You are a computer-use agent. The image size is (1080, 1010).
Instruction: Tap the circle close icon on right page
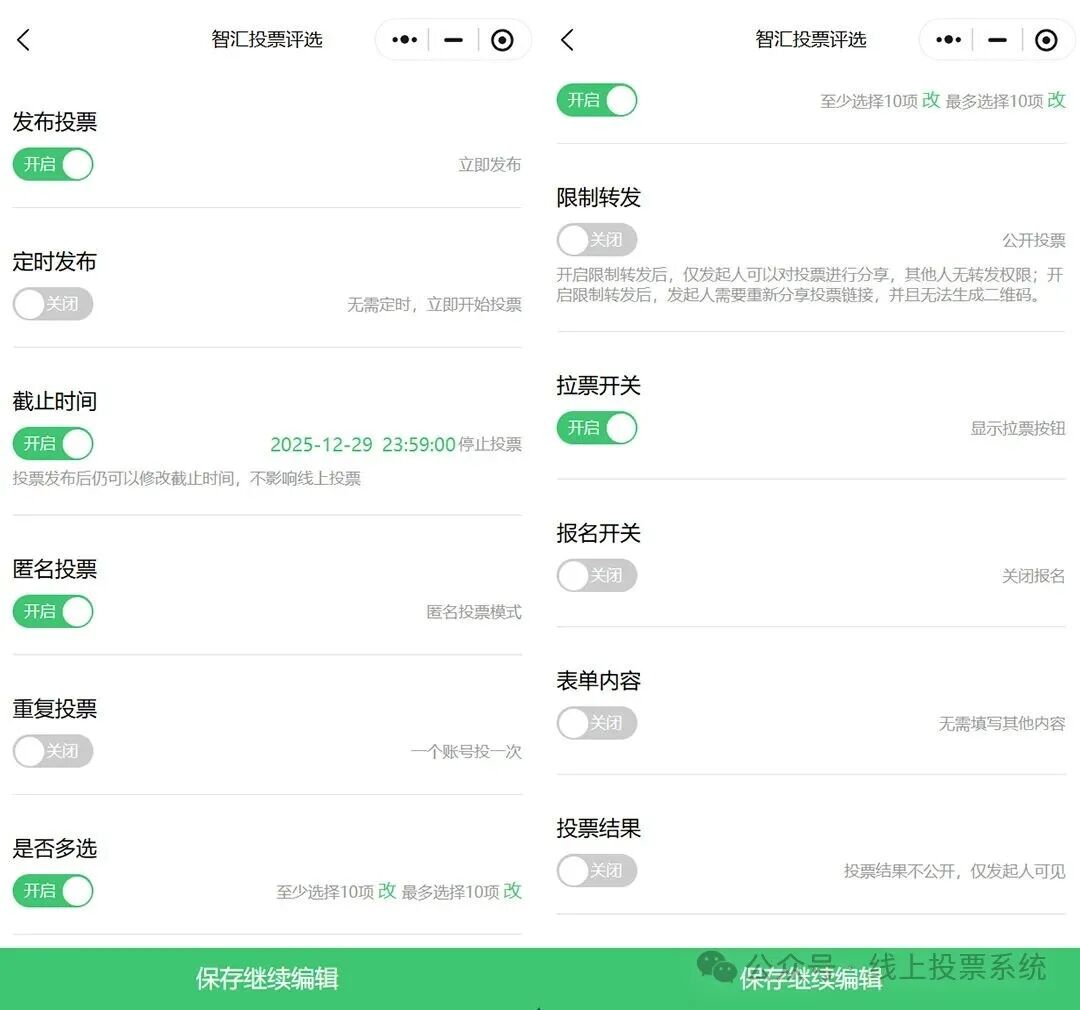[x=1046, y=40]
